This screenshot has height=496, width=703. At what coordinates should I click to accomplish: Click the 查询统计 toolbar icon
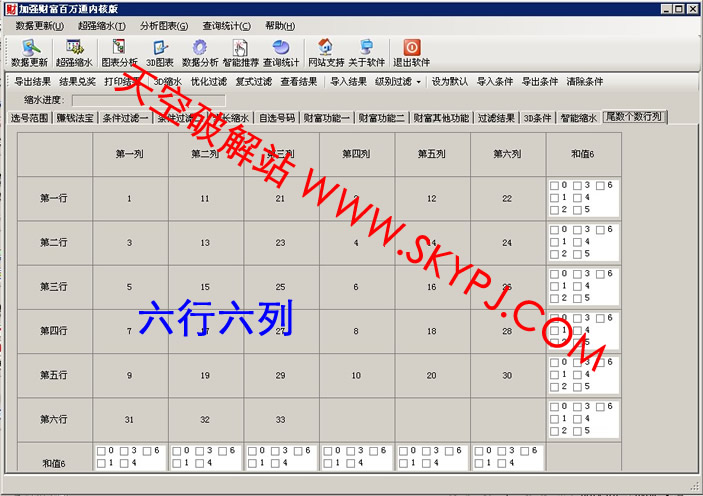point(281,53)
